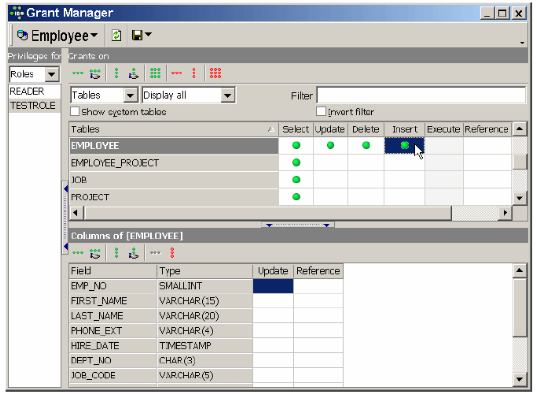This screenshot has width=537, height=394.
Task: Click the Select column header
Action: pos(296,129)
